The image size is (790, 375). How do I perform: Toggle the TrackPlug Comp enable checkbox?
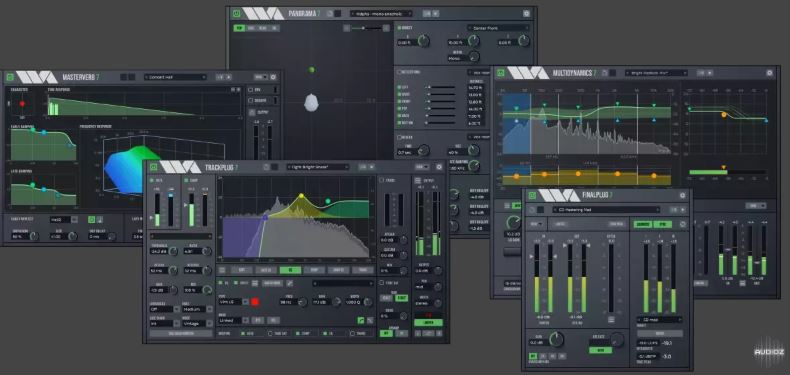click(x=186, y=180)
